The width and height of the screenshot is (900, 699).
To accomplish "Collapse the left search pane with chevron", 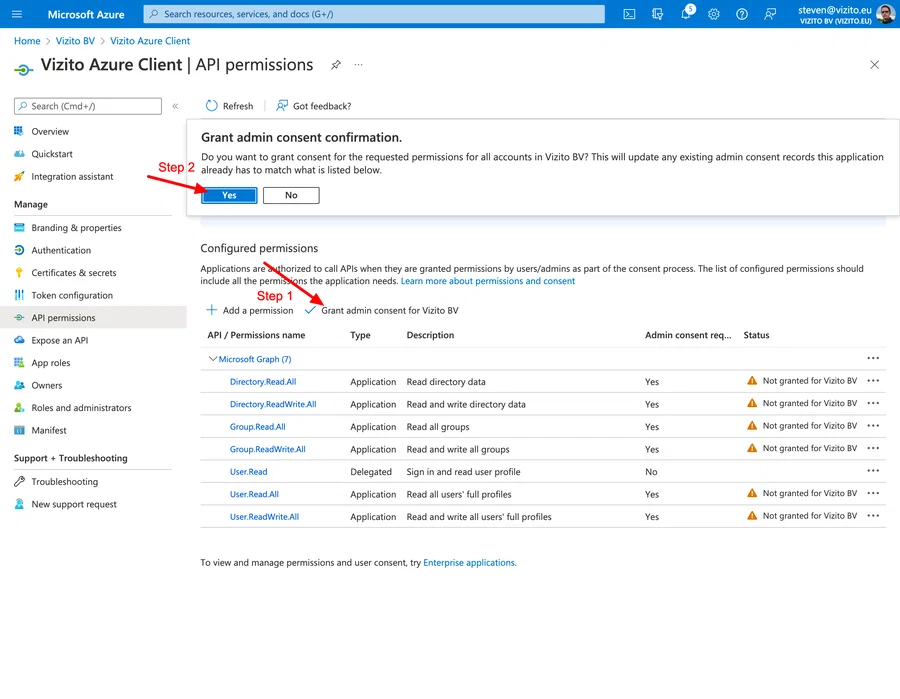I will point(175,105).
